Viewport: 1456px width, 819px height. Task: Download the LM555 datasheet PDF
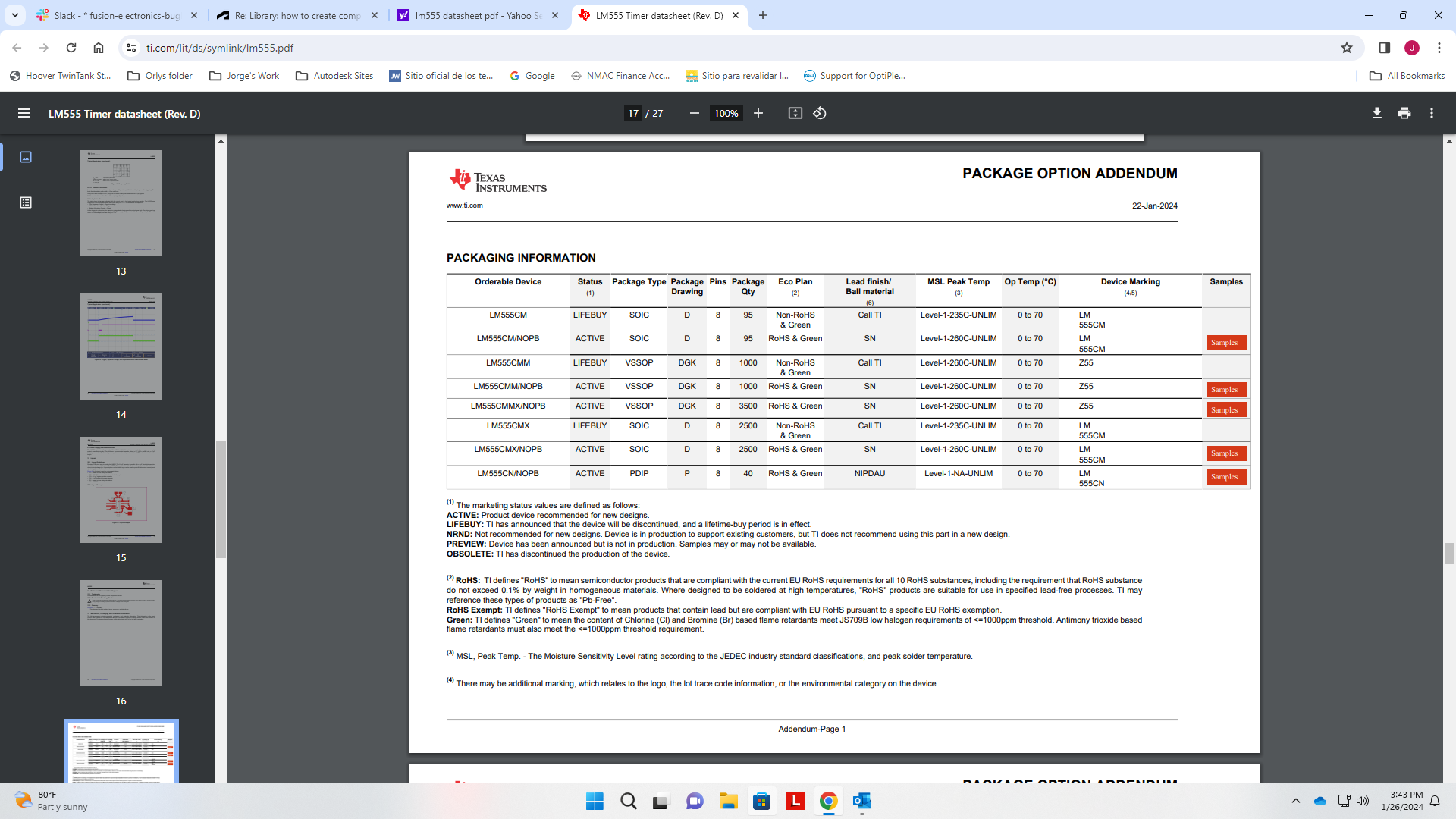point(1376,114)
